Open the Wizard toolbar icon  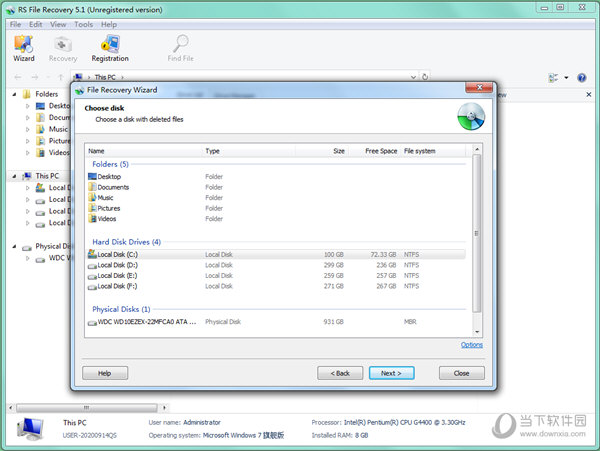click(x=24, y=48)
